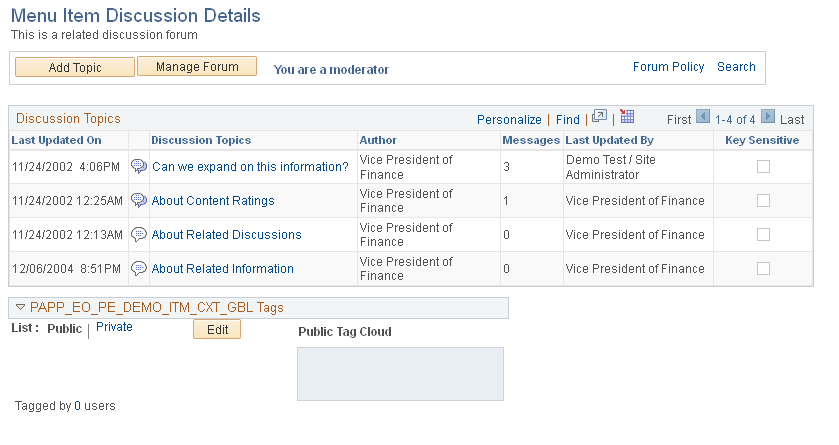
Task: Click the empty Public Tag Cloud box
Action: pos(400,374)
